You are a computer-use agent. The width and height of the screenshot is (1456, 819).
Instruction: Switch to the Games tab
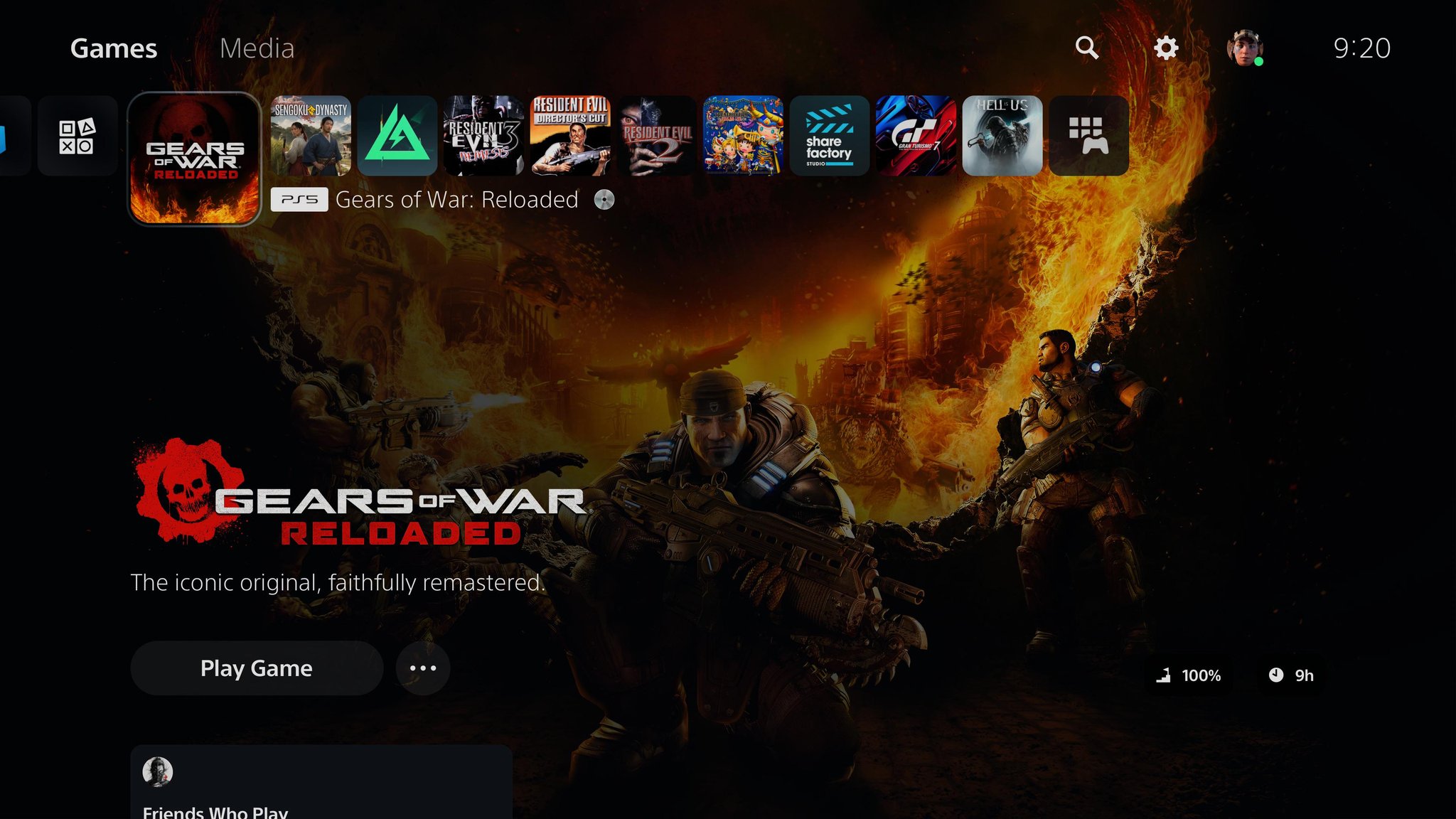pos(114,48)
